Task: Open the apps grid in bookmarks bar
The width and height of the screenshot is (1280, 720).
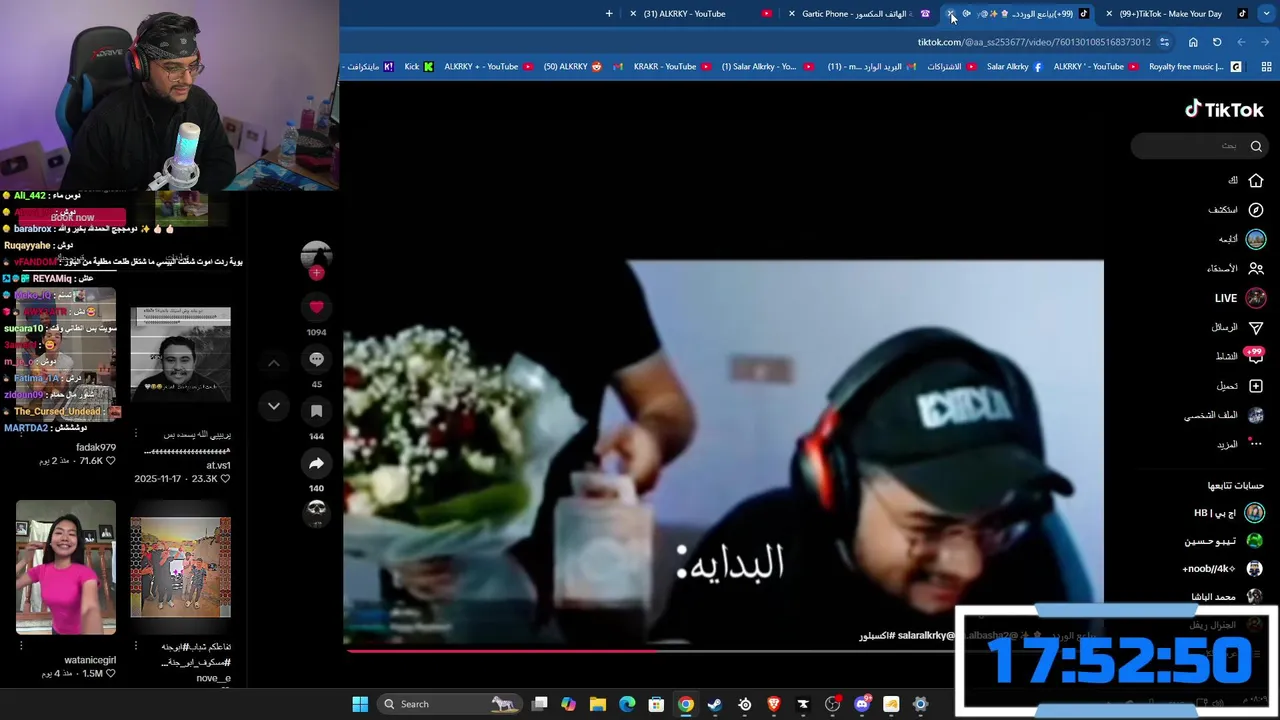Action: tap(1266, 67)
